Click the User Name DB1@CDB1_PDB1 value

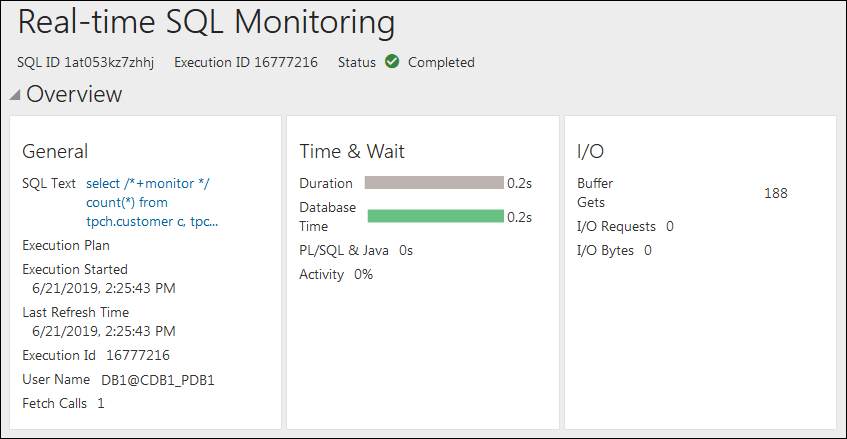coord(158,380)
